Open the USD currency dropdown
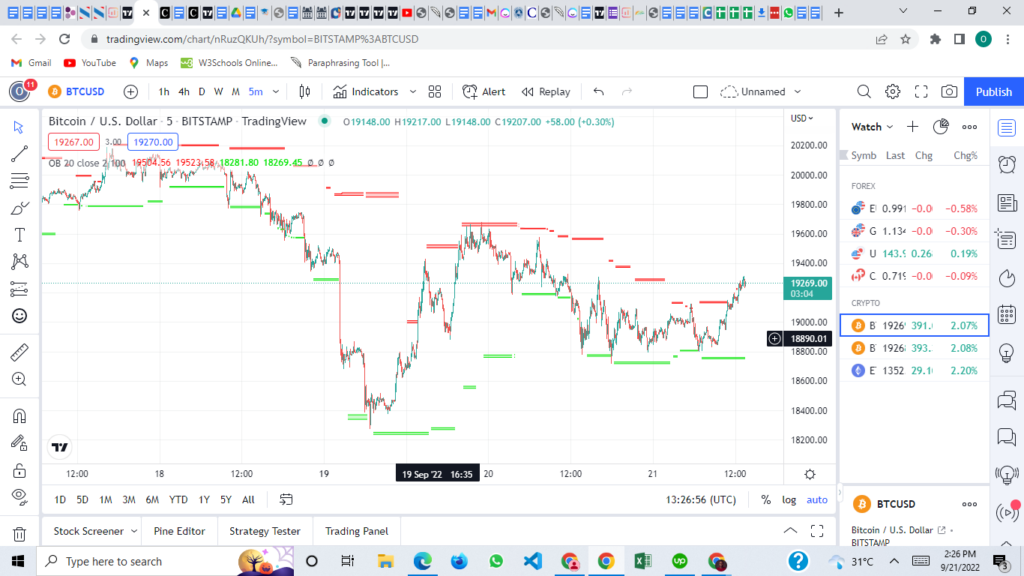The height and width of the screenshot is (576, 1024). click(x=802, y=118)
